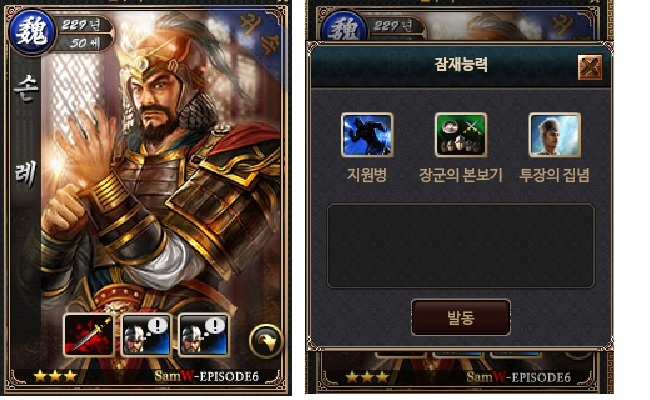
Task: Click the 잠재능력 dialog title bar
Action: [x=461, y=65]
